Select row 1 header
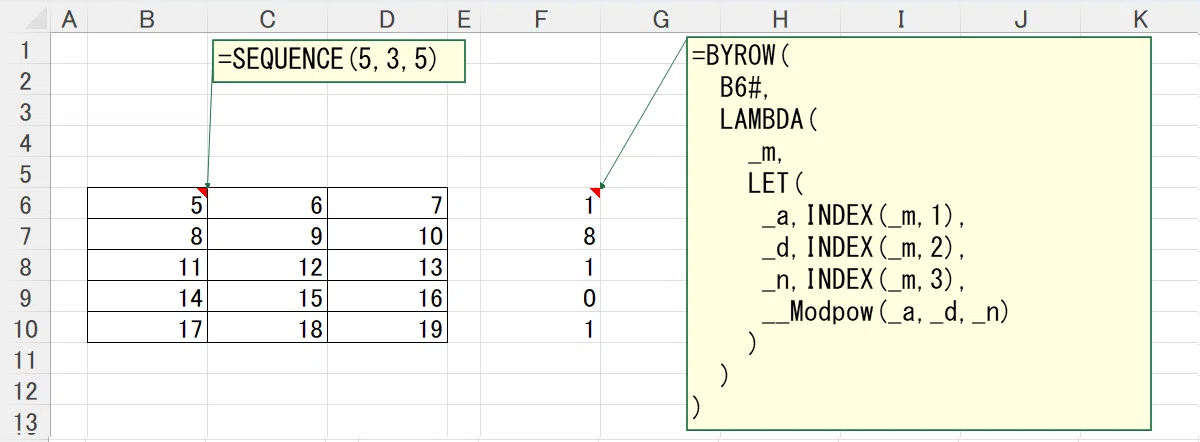Screen dimensions: 1200x442 pyautogui.click(x=25, y=51)
